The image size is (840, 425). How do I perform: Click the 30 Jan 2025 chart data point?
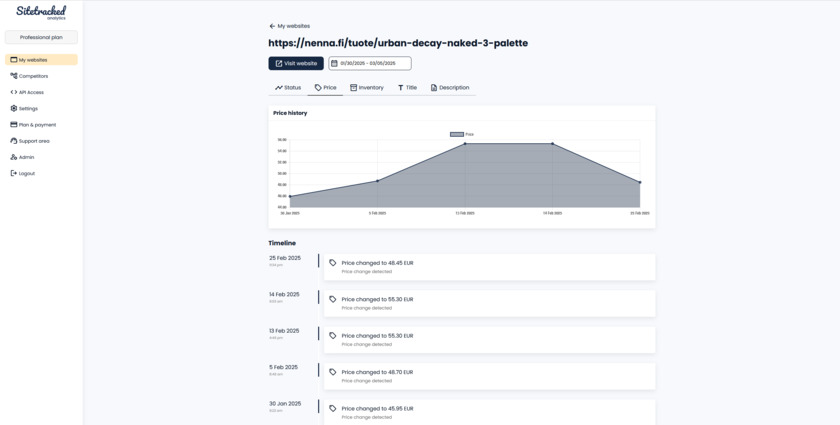click(290, 196)
